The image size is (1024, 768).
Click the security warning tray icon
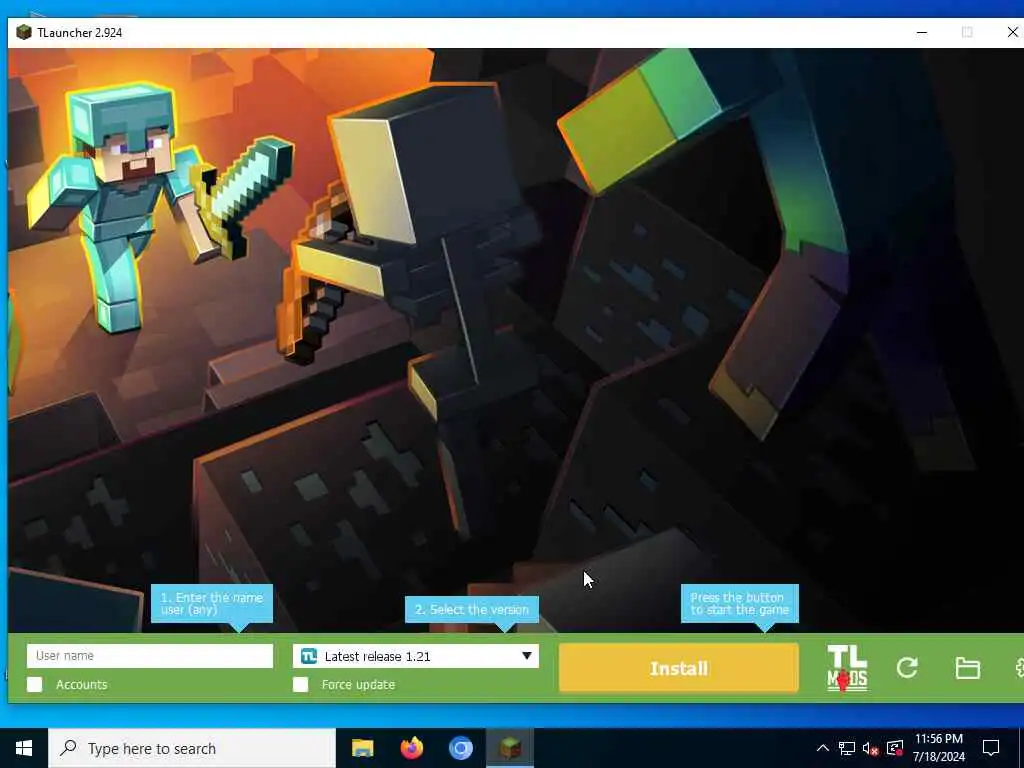click(894, 748)
